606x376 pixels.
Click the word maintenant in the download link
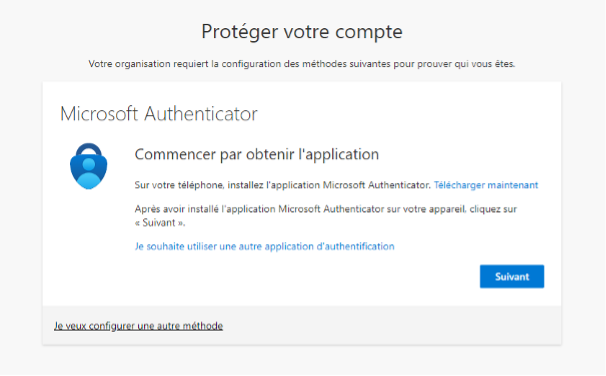click(513, 185)
